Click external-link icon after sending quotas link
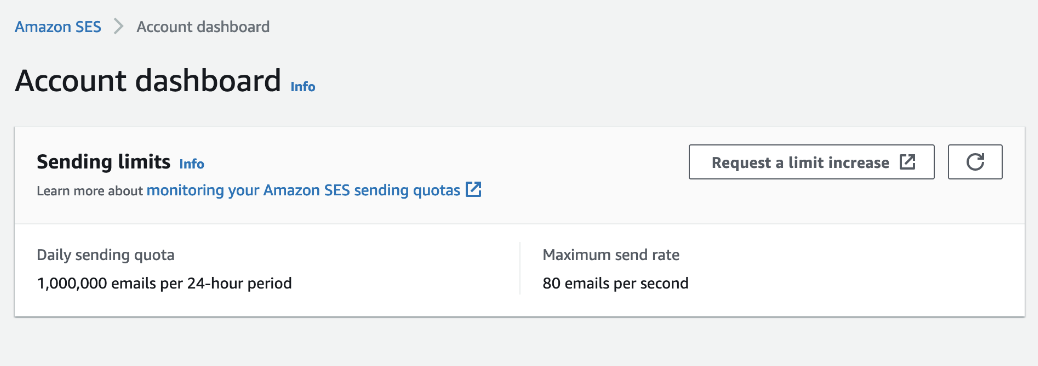Viewport: 1038px width, 366px height. click(x=473, y=190)
